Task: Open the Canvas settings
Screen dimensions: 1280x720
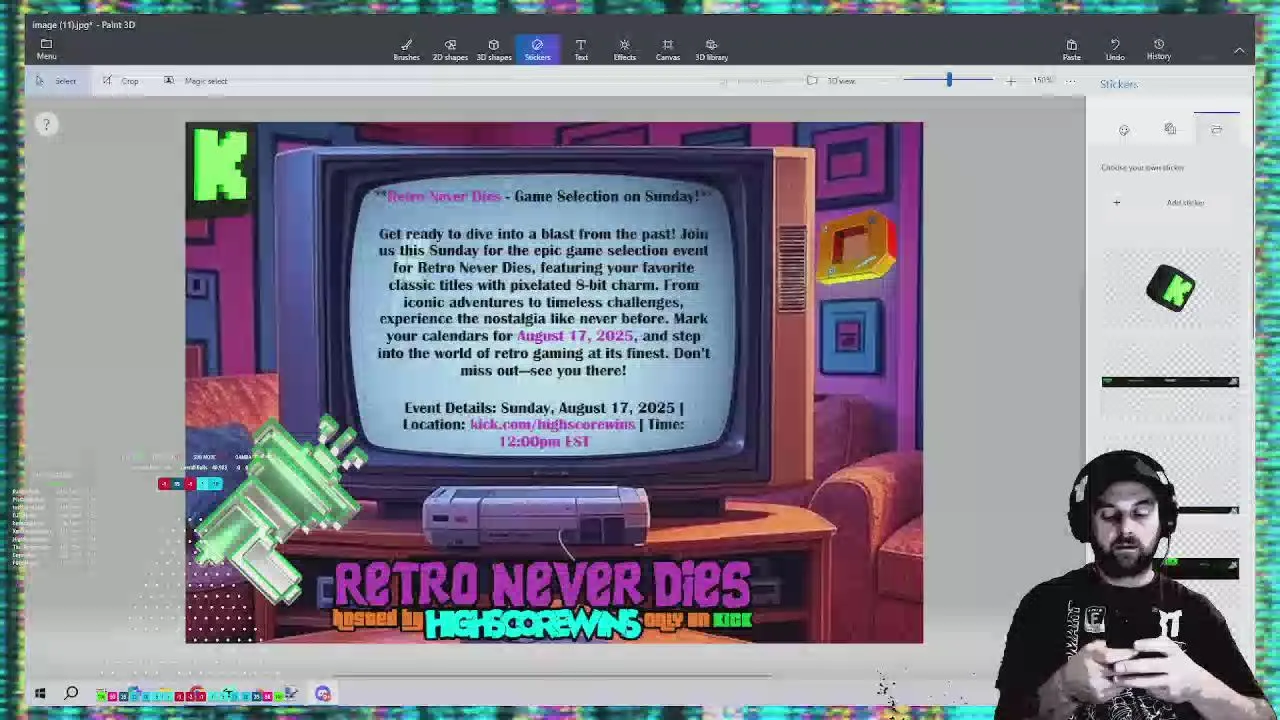Action: coord(668,49)
